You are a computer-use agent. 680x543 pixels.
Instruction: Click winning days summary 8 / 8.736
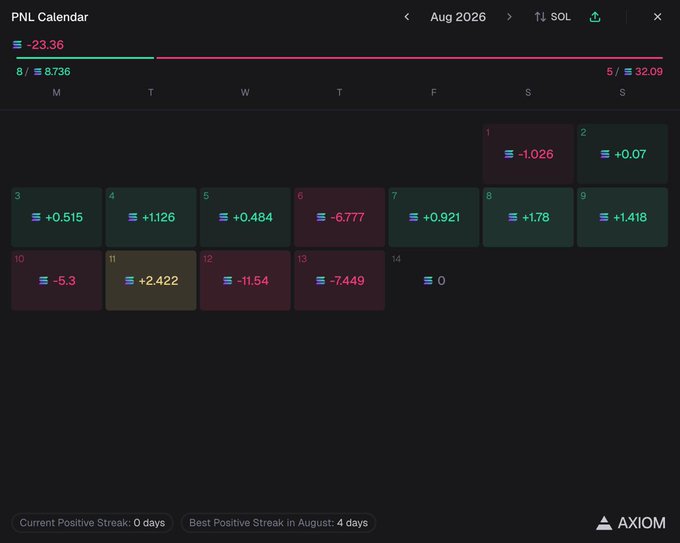pos(43,72)
